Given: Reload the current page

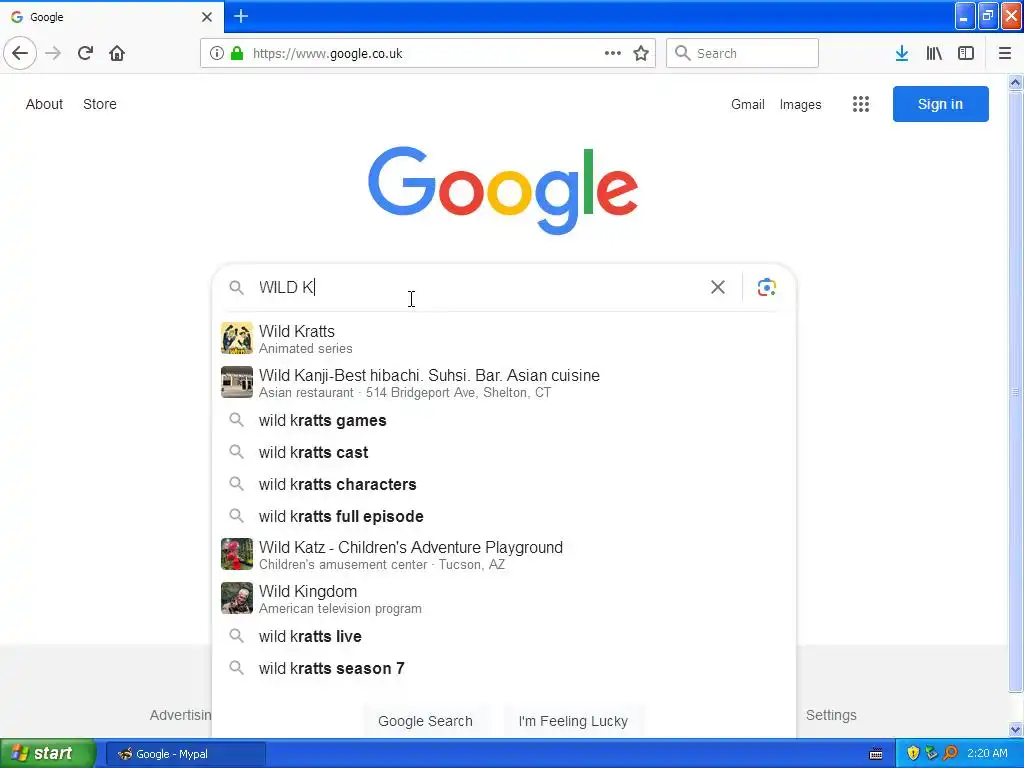Looking at the screenshot, I should tap(85, 53).
